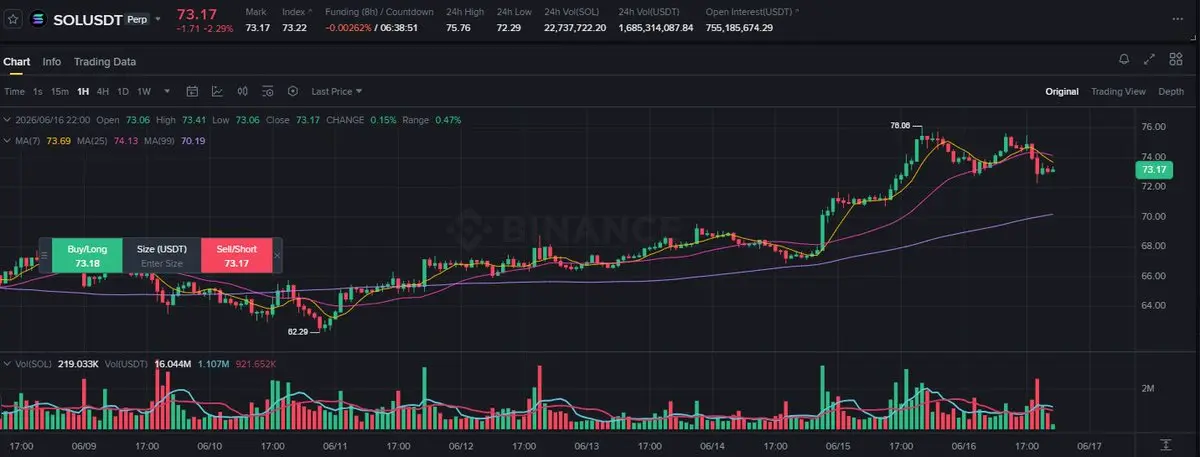Close the floating Buy/Sell order widget
This screenshot has width=1200, height=457.
(277, 255)
